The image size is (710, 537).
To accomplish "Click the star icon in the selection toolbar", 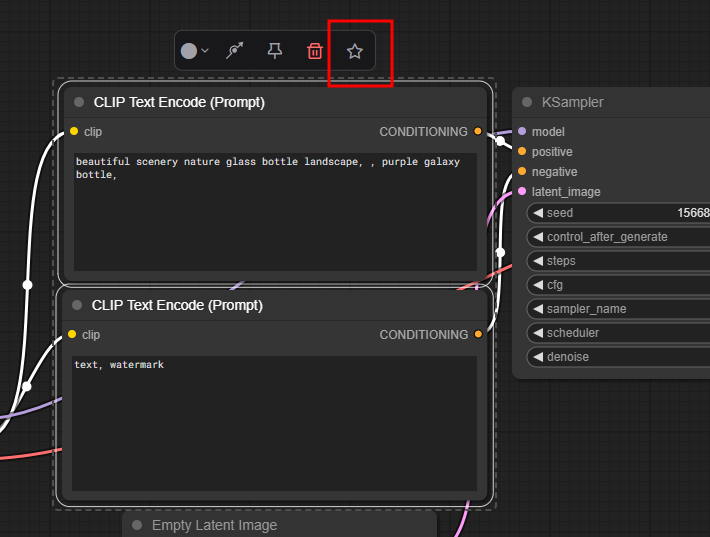I will [355, 51].
